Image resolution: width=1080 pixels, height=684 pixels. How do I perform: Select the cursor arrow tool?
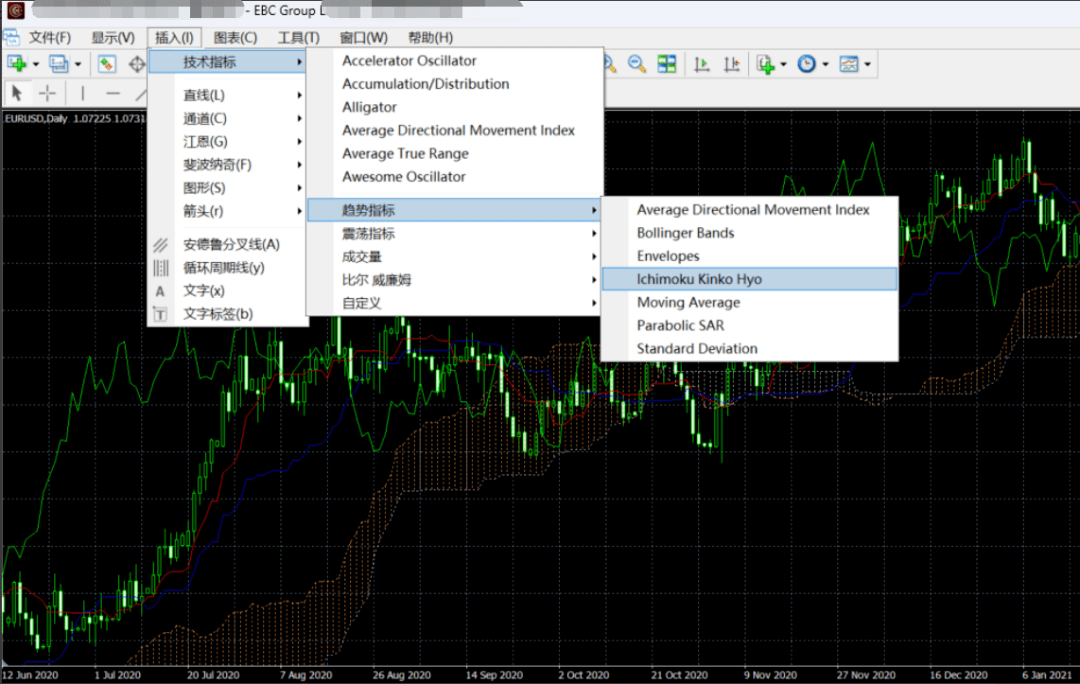pos(17,92)
